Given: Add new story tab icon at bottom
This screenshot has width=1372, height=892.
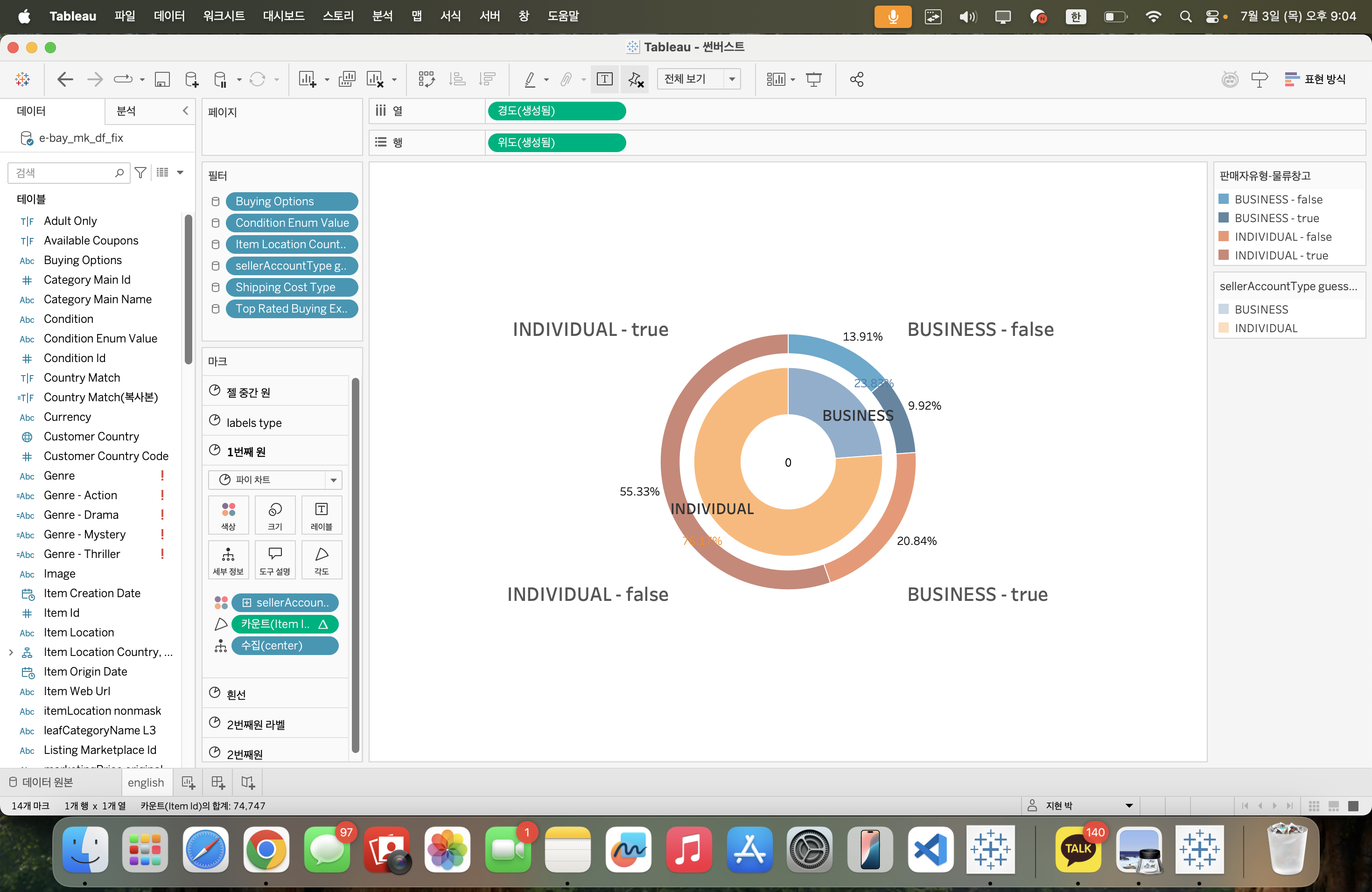Looking at the screenshot, I should (x=248, y=782).
